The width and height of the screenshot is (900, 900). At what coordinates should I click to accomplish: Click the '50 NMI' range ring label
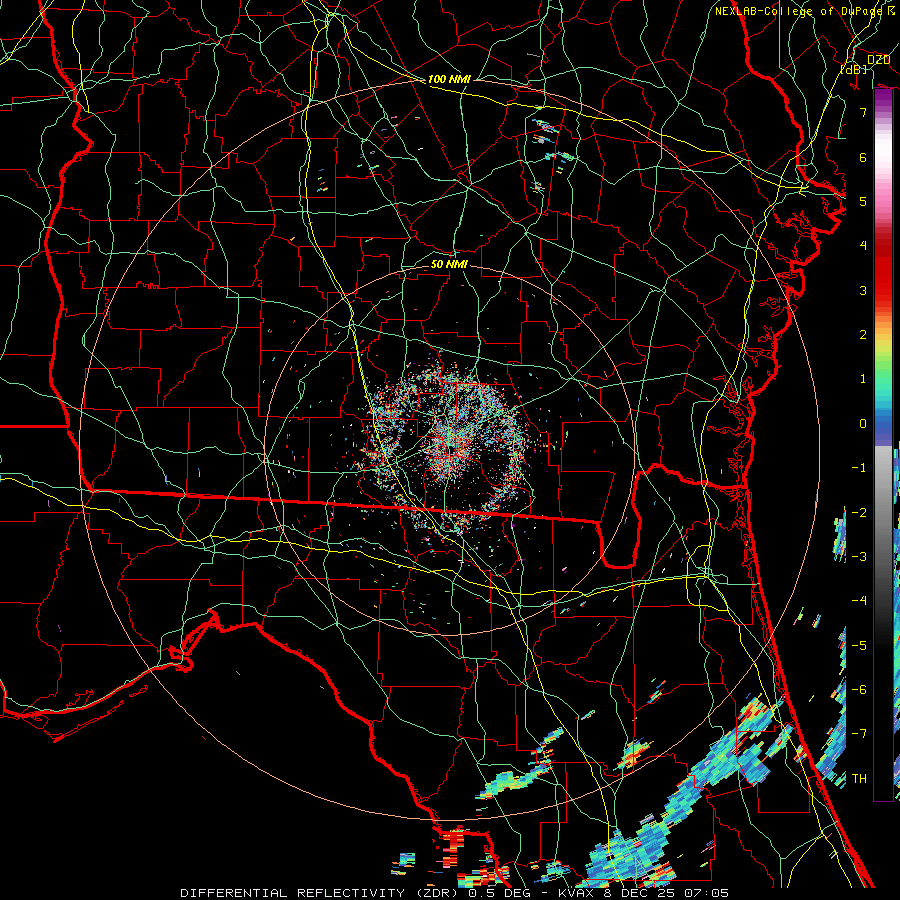[449, 264]
